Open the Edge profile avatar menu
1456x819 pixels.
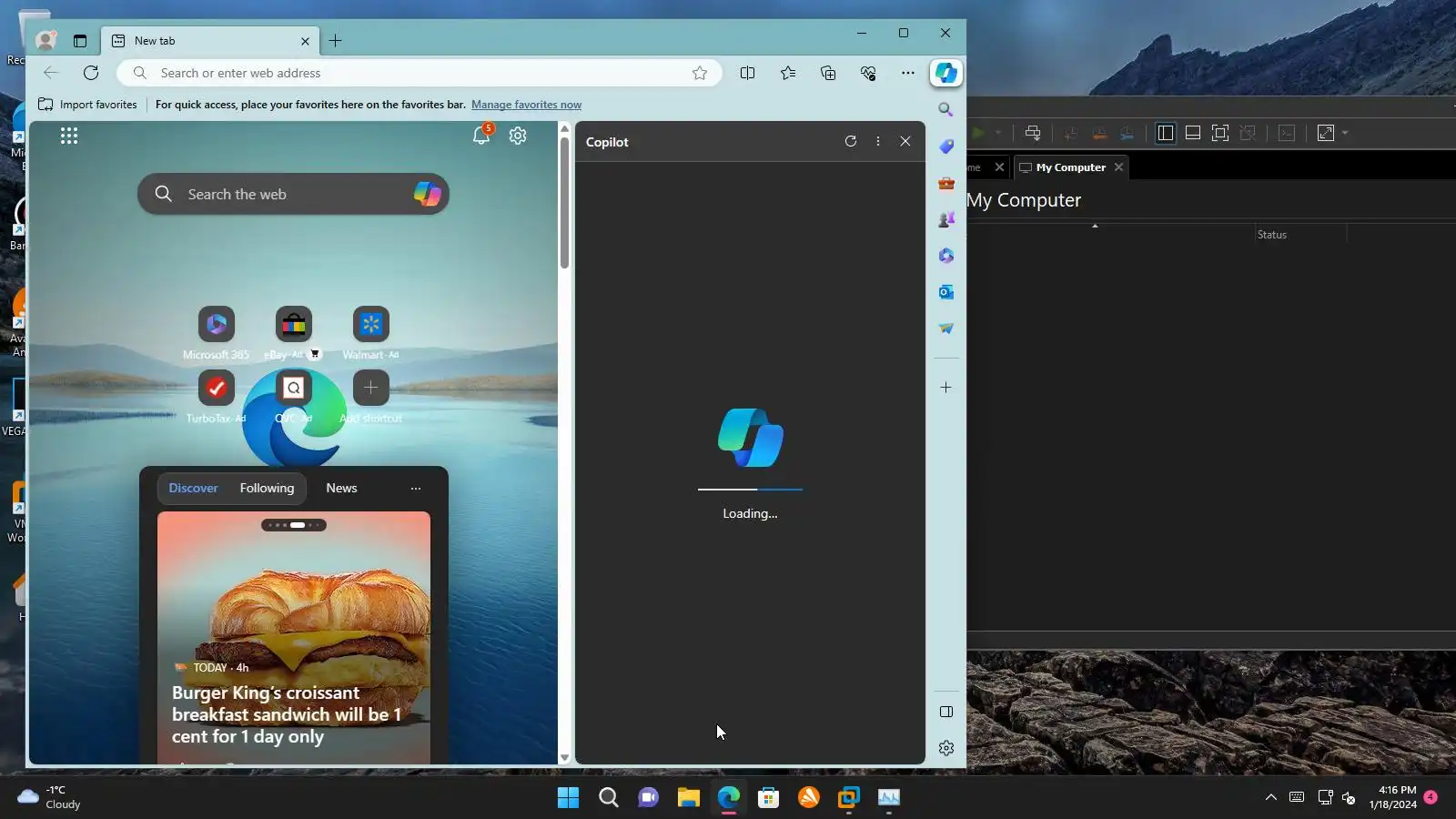(x=45, y=40)
